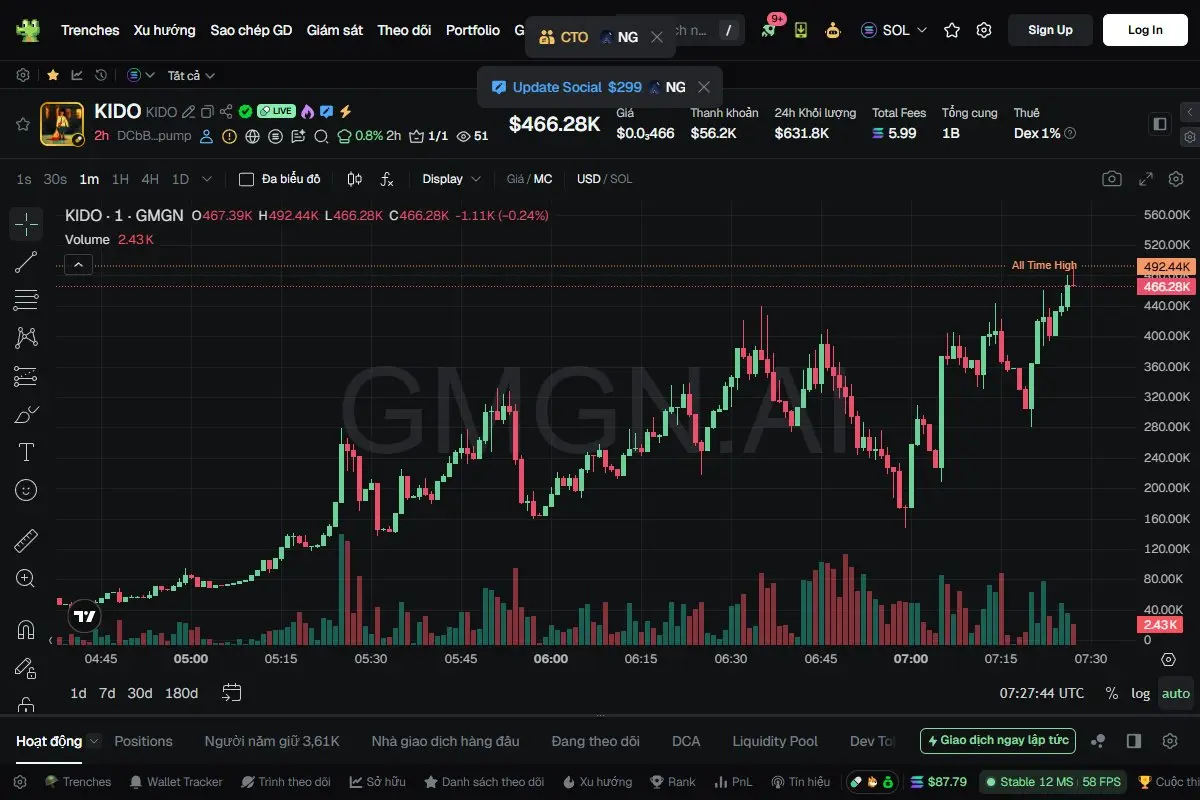This screenshot has width=1200, height=800.
Task: Copy the KIDO token address icon
Action: 207,112
